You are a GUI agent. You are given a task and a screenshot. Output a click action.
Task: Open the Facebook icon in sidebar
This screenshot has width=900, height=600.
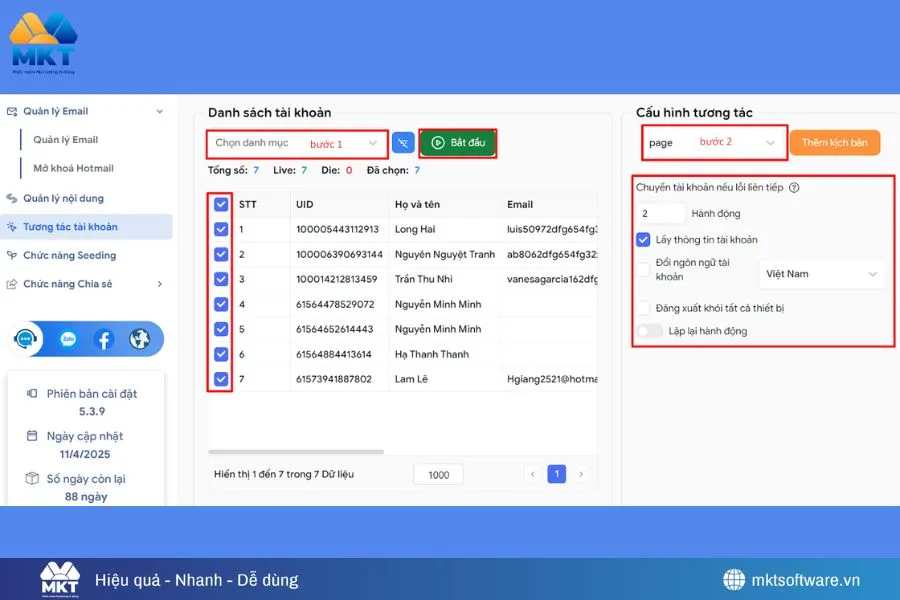(x=104, y=339)
